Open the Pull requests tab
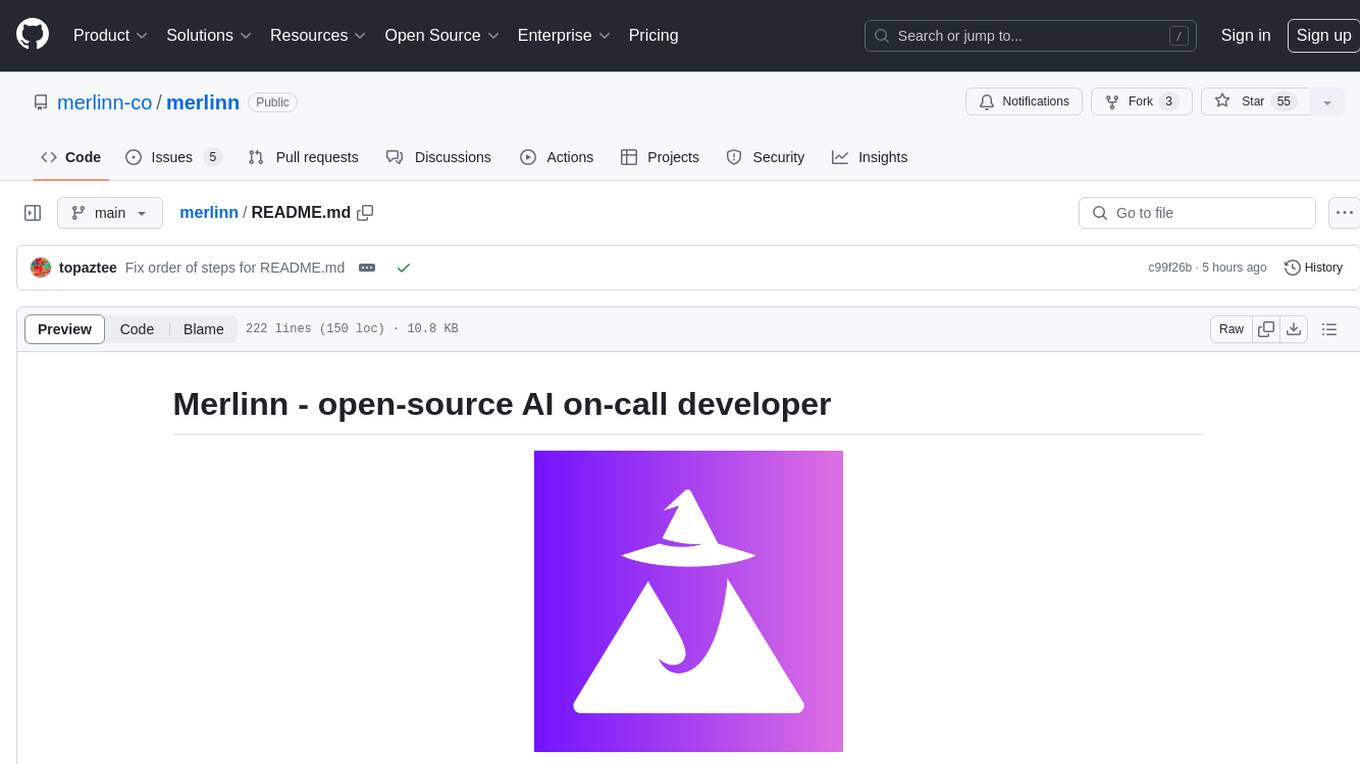 [x=303, y=157]
